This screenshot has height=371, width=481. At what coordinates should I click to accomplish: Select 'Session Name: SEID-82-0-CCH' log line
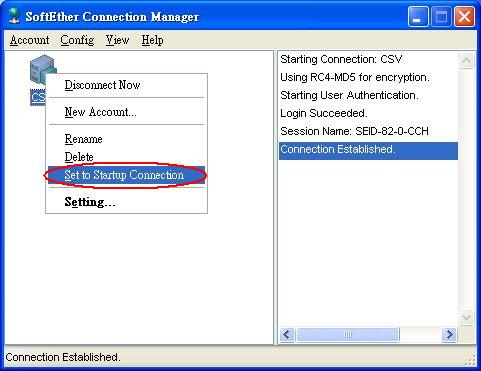[368, 131]
